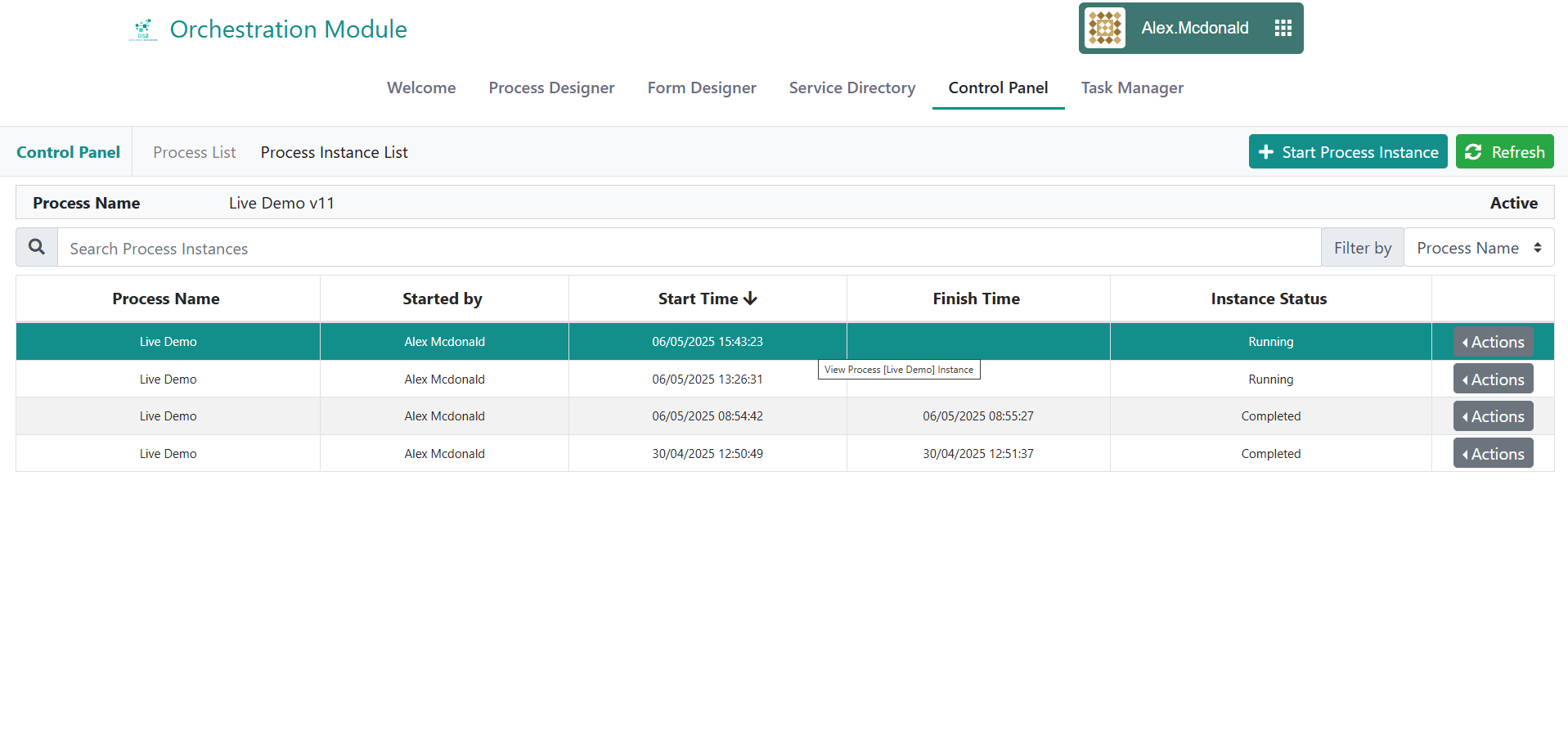
Task: Open the Form Designer tab
Action: point(701,88)
